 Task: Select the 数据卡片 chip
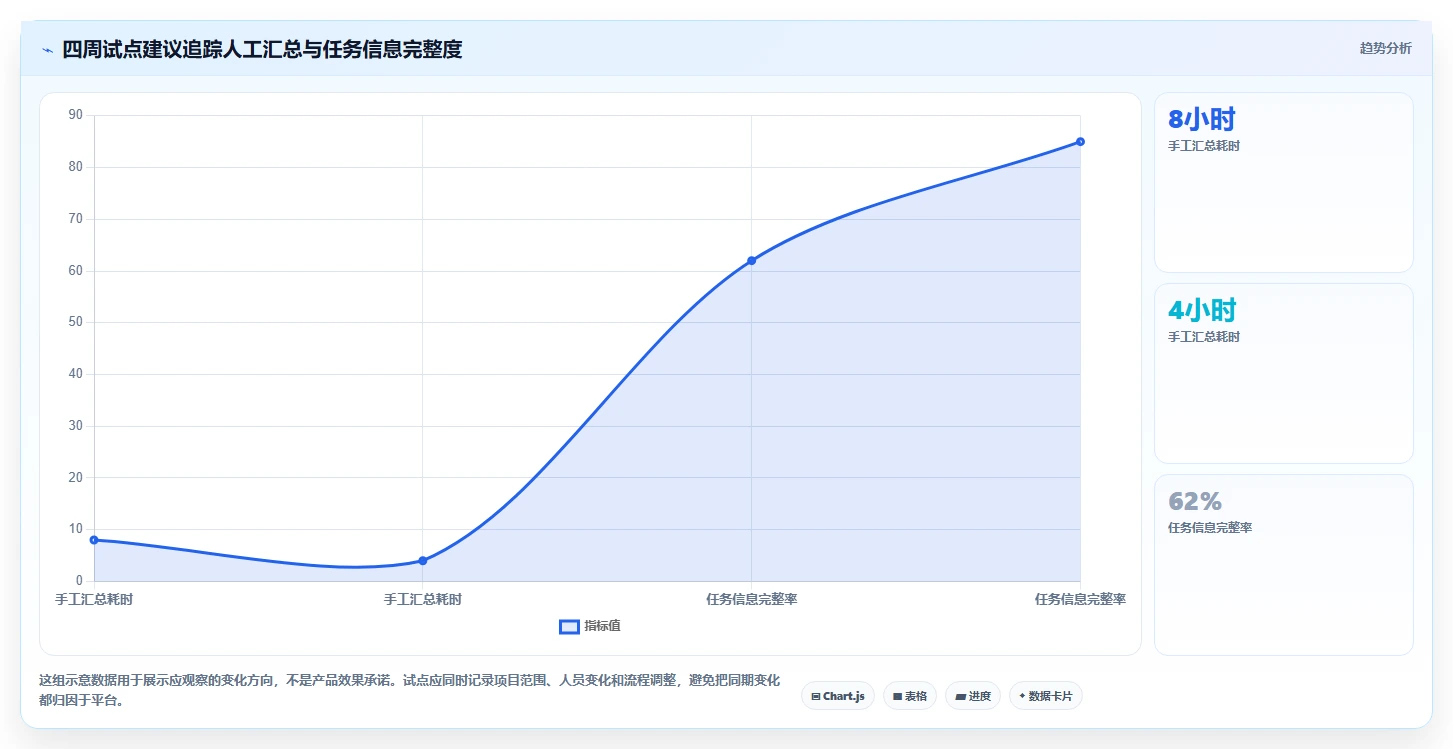(1046, 696)
